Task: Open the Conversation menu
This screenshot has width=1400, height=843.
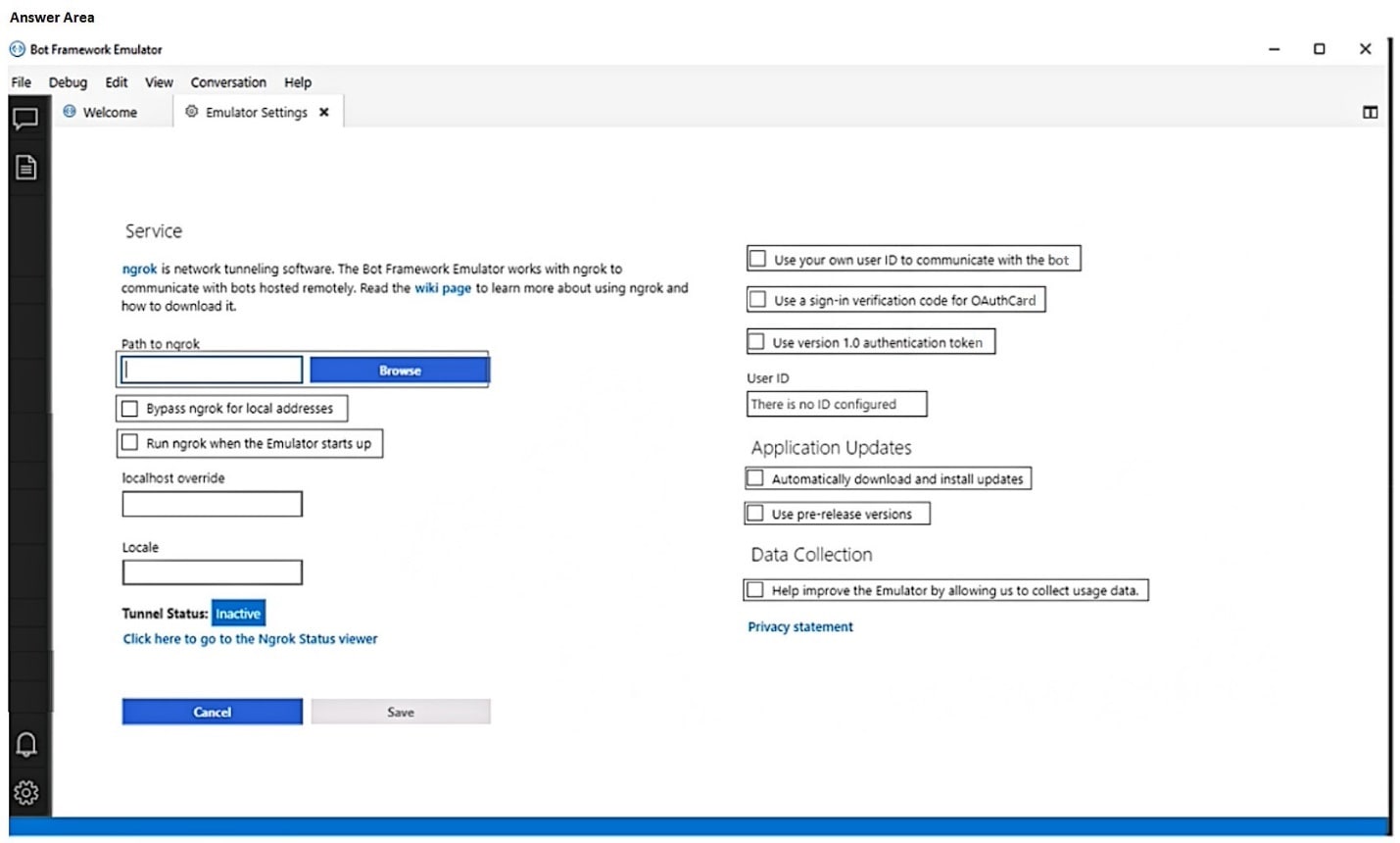Action: [x=228, y=82]
